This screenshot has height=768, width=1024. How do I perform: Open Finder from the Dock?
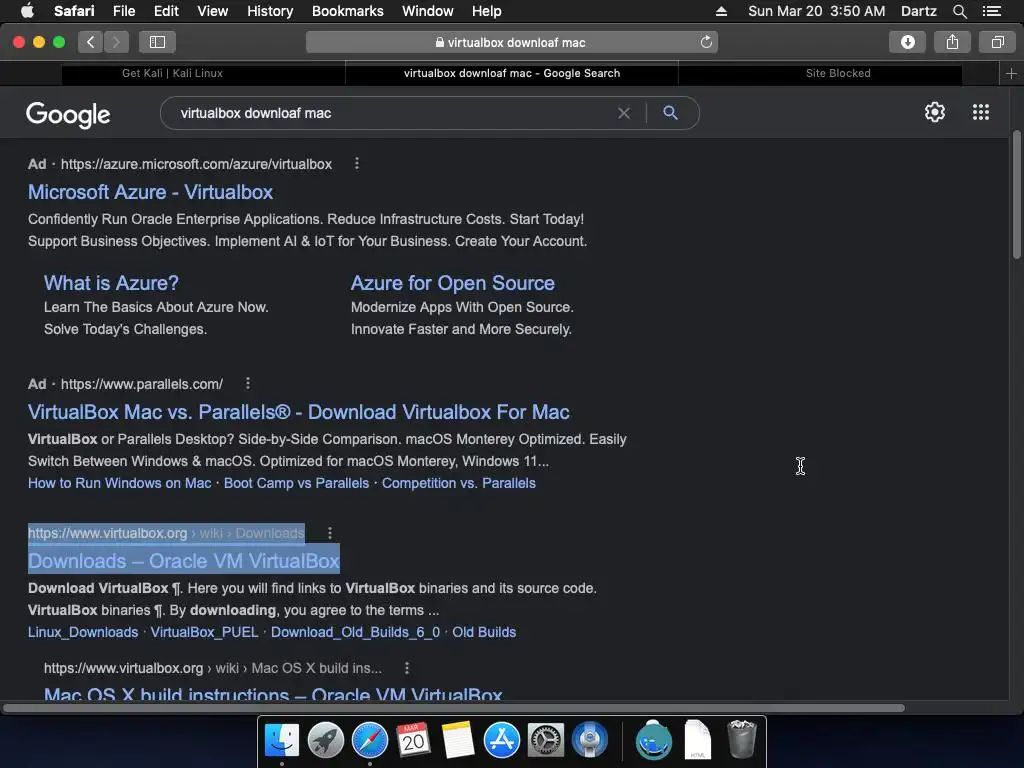click(x=281, y=741)
